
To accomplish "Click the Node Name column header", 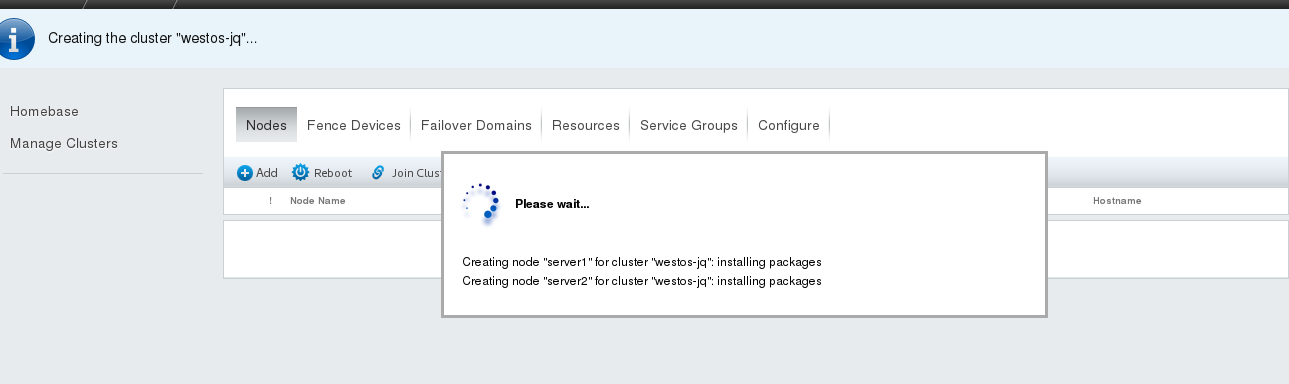I will [x=318, y=201].
